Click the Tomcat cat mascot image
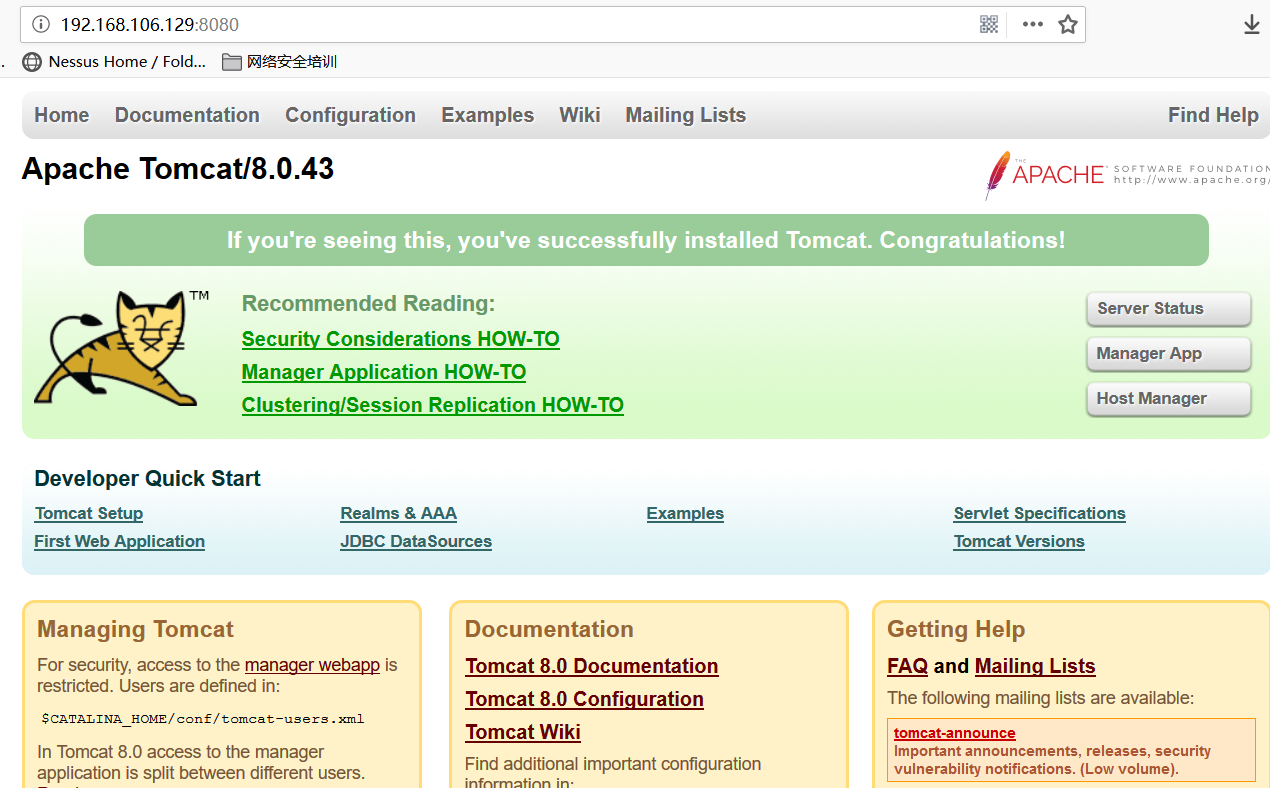 [x=122, y=348]
